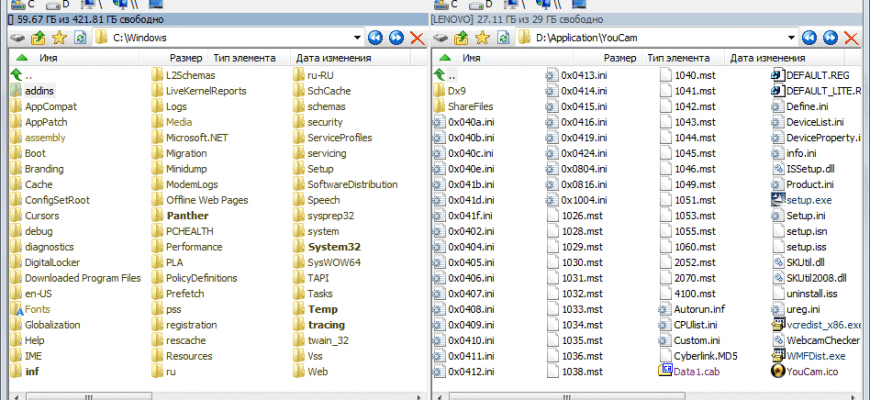Click drive list icon left of C:\Windows toolbar

coord(18,38)
